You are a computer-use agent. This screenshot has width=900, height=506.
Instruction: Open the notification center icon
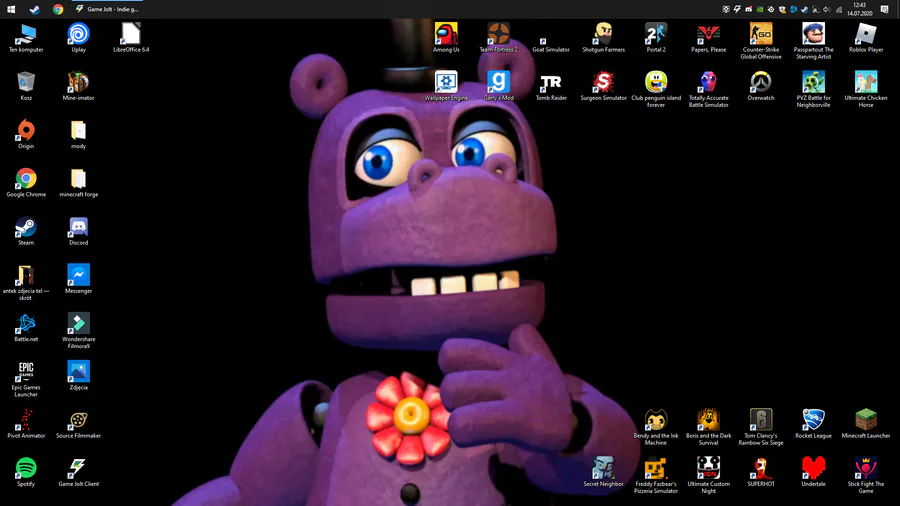point(885,9)
